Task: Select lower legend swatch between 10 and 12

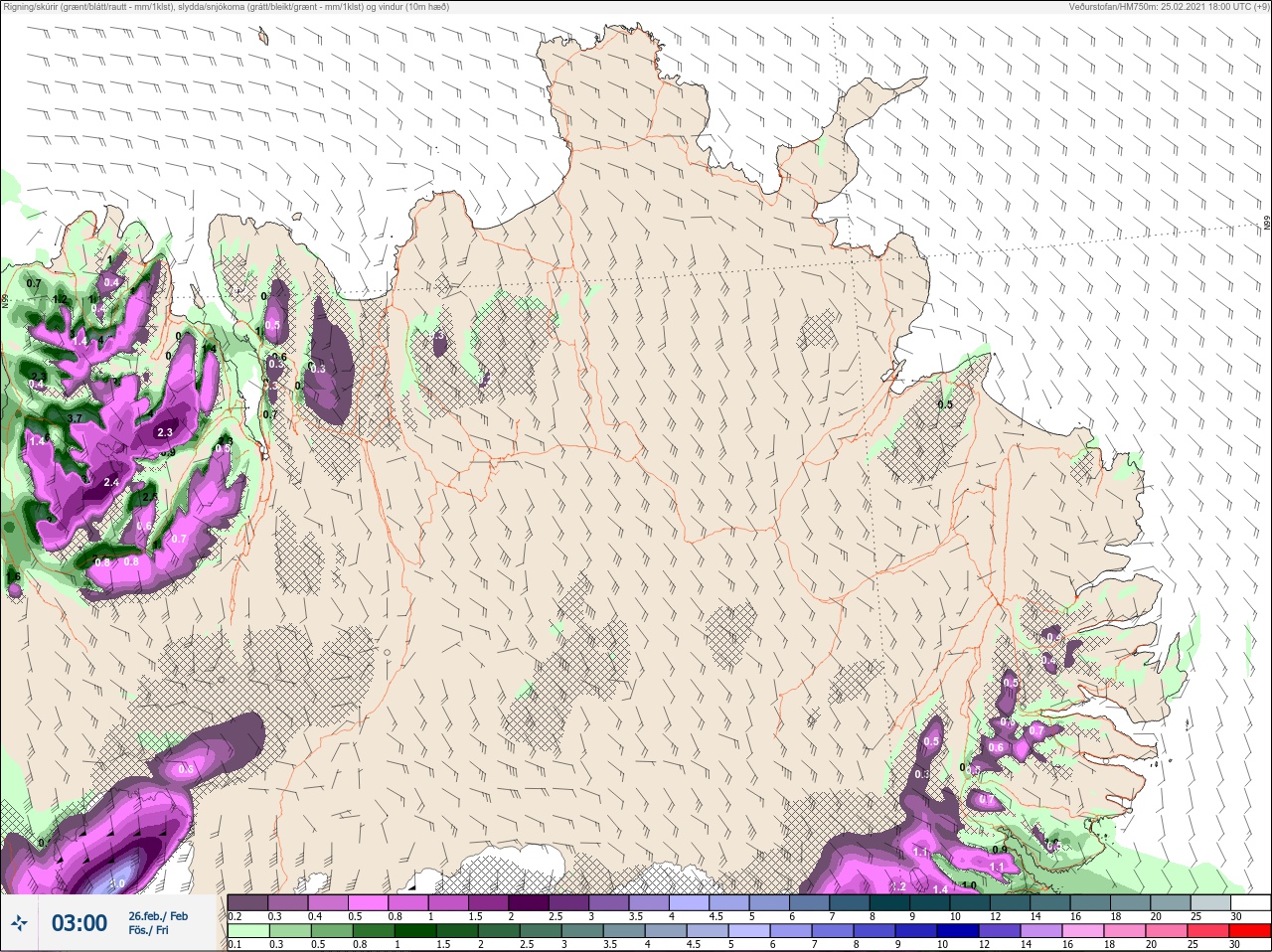Action: pos(958,931)
